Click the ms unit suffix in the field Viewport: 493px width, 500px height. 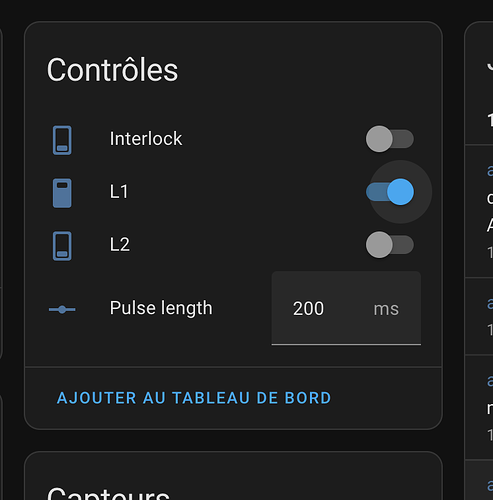(x=386, y=309)
